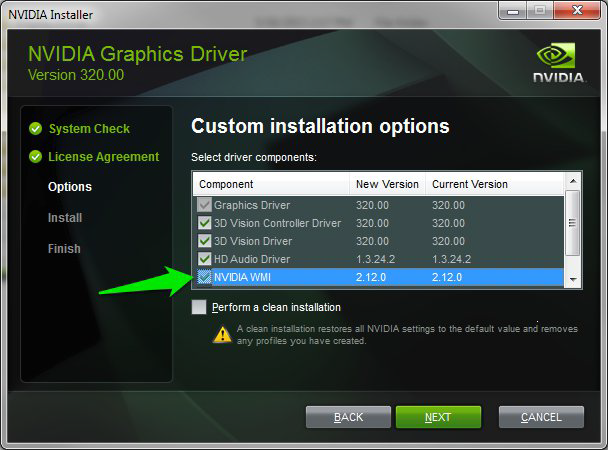Click the Current Version column header
This screenshot has width=608, height=450.
494,184
